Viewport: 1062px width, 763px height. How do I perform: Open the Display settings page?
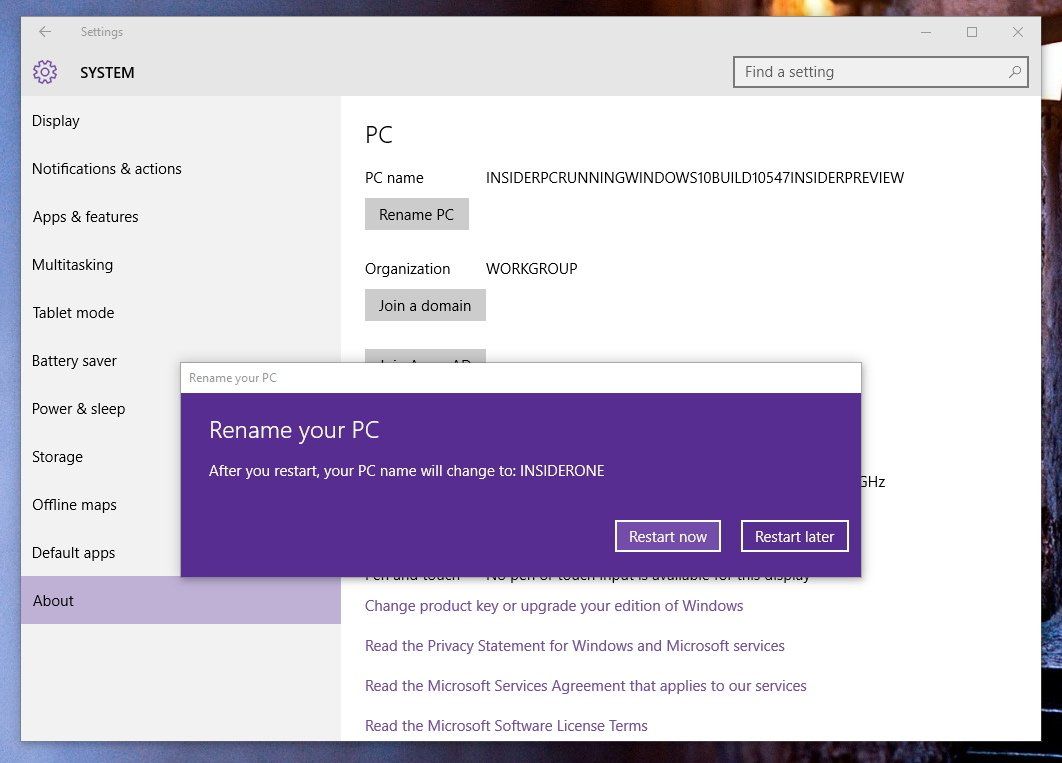pyautogui.click(x=55, y=120)
